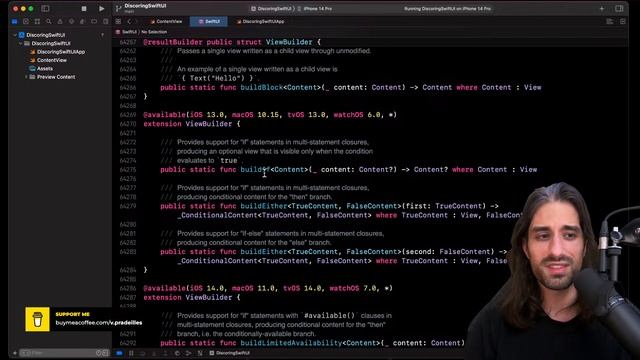
Task: Go forward in editor history
Action: [136, 21]
